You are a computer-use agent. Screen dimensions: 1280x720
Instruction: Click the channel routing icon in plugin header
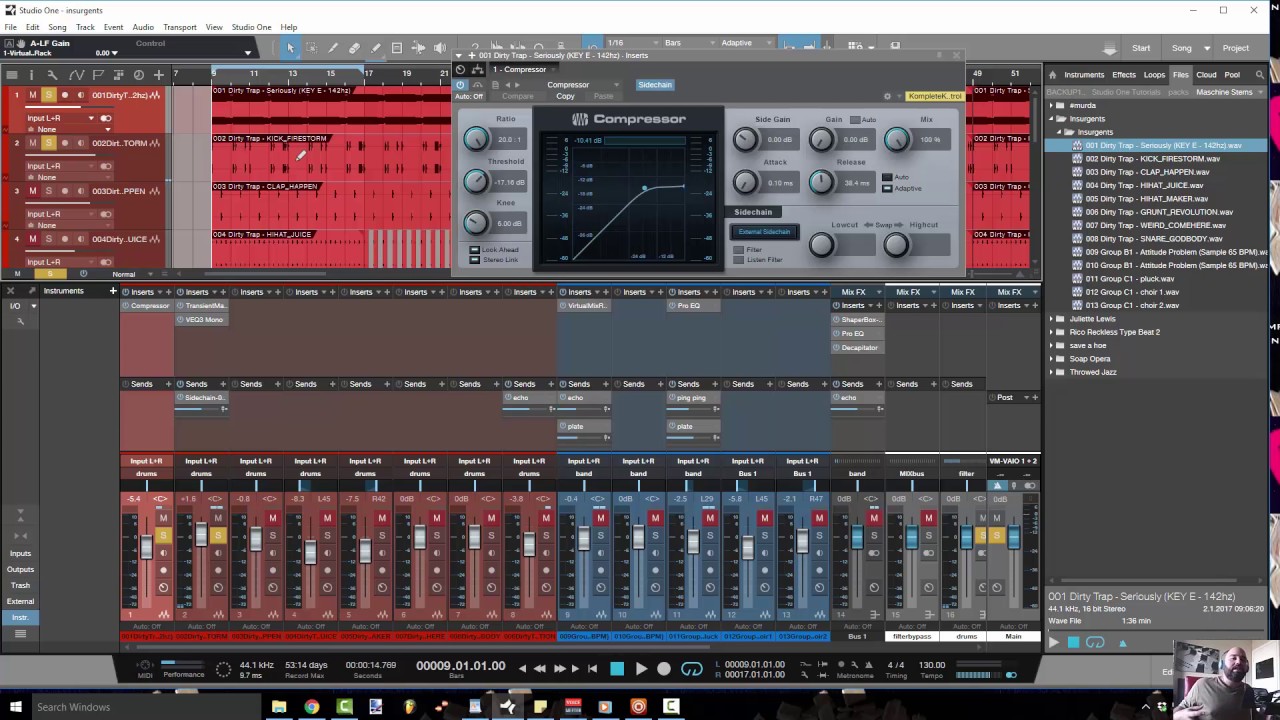[476, 69]
